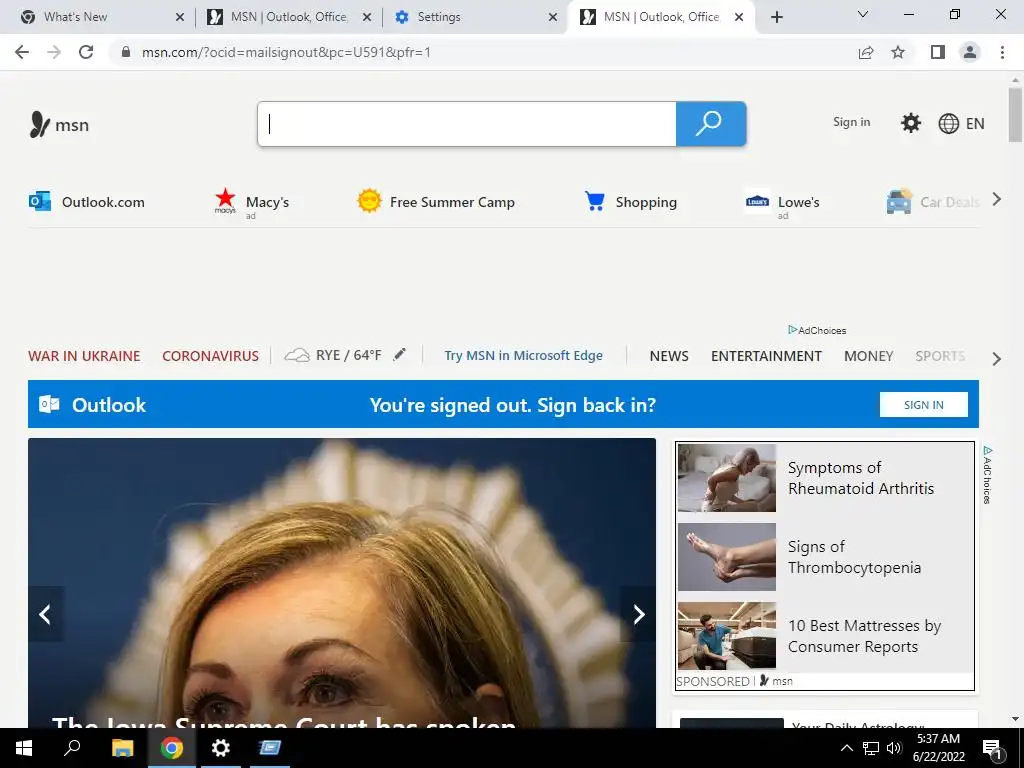1024x768 pixels.
Task: Click the share page icon
Action: pos(866,52)
